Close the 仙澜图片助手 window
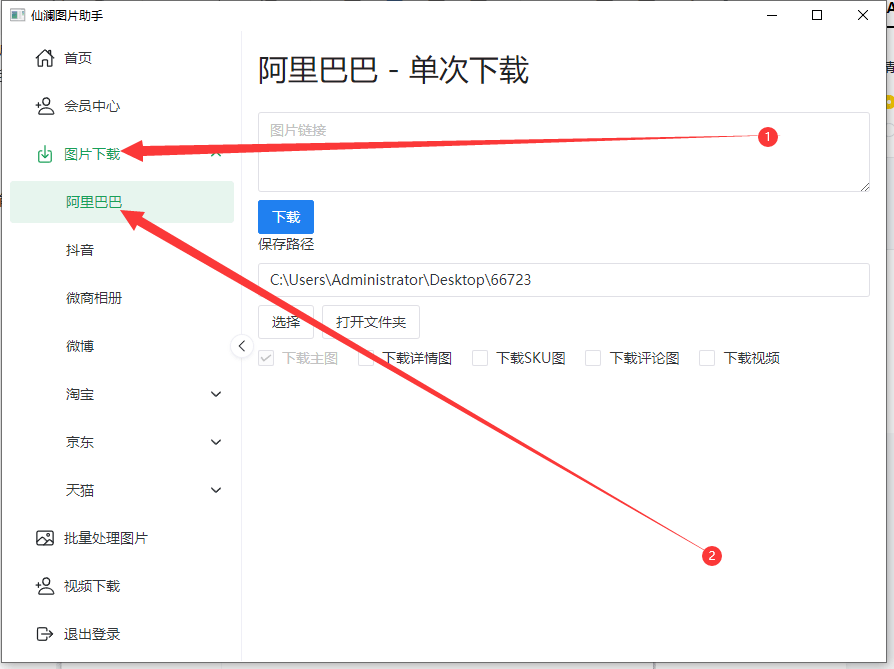894x669 pixels. [863, 15]
